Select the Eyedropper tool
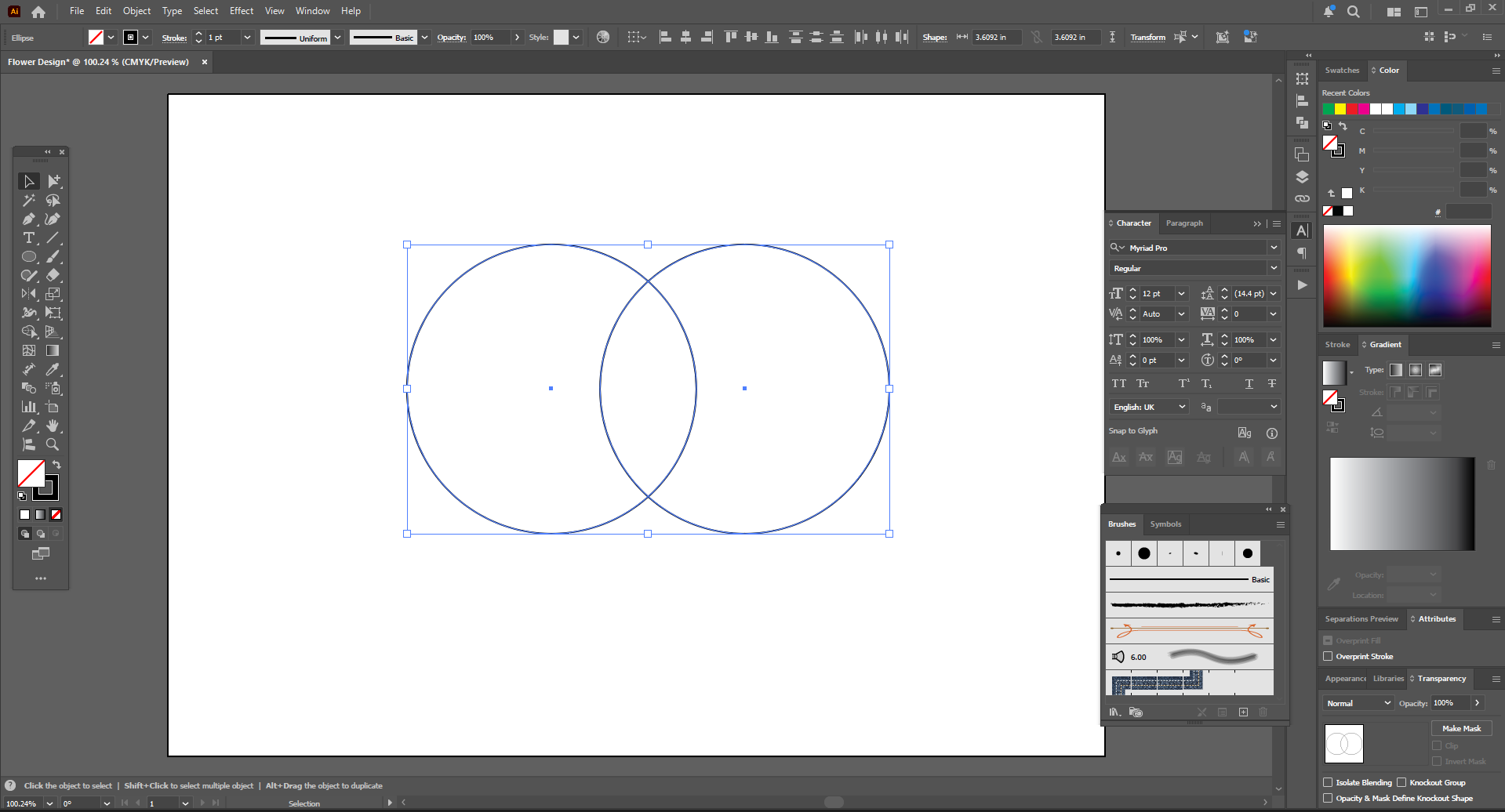Image resolution: width=1505 pixels, height=812 pixels. [x=53, y=369]
